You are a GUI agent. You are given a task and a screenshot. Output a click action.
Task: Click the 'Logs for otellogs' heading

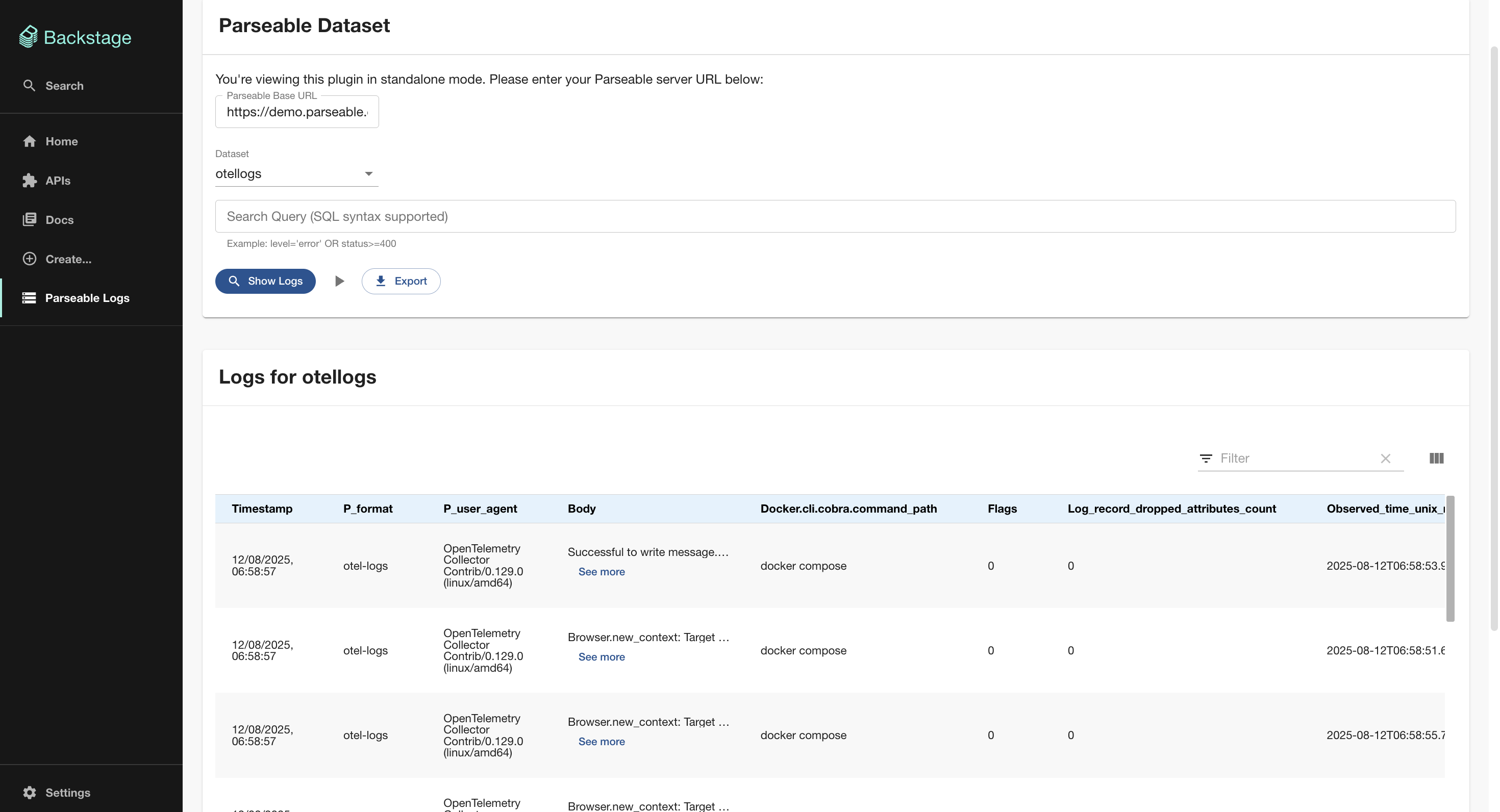297,377
